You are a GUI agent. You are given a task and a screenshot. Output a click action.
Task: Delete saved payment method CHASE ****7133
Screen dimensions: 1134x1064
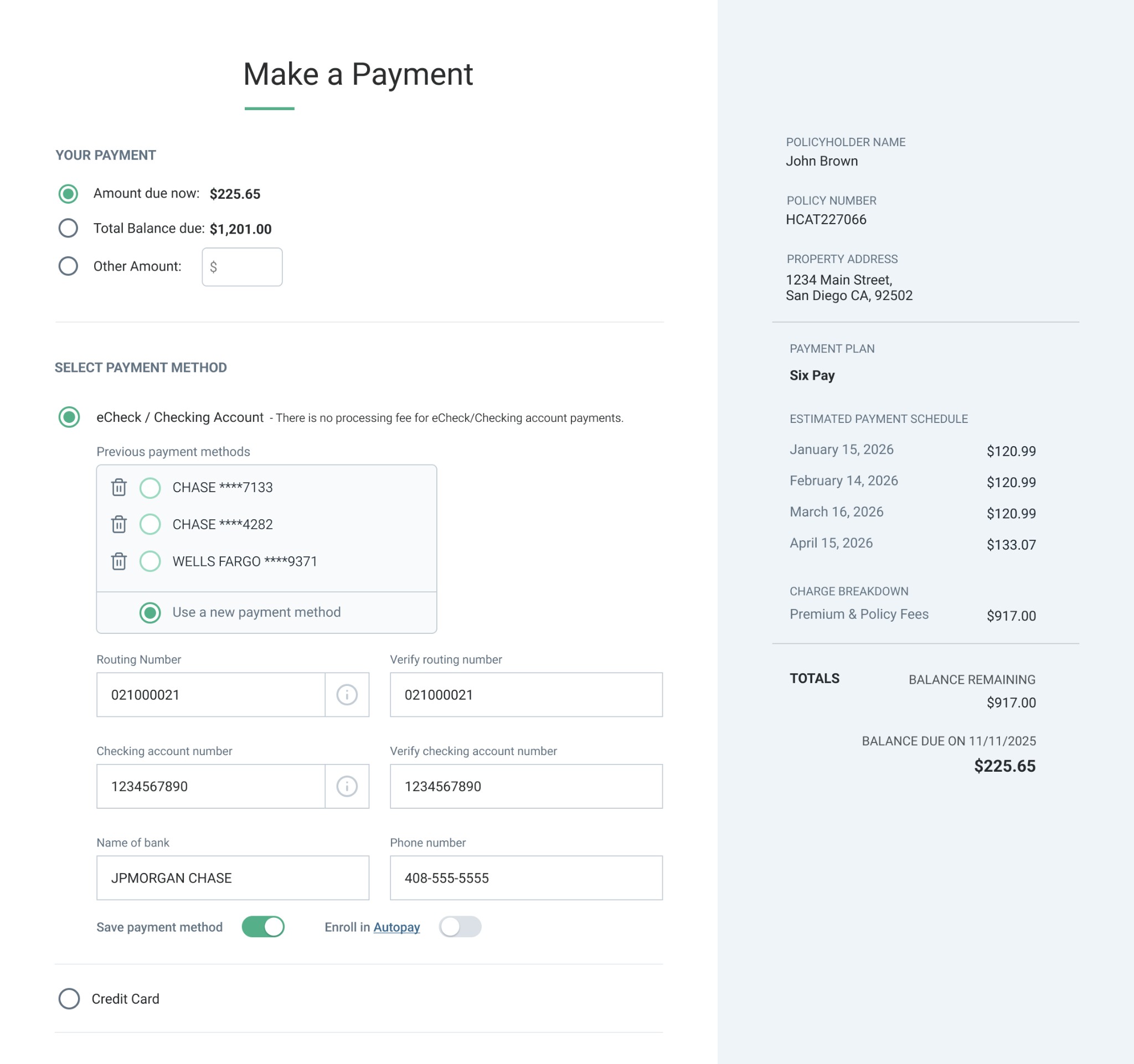pyautogui.click(x=118, y=488)
